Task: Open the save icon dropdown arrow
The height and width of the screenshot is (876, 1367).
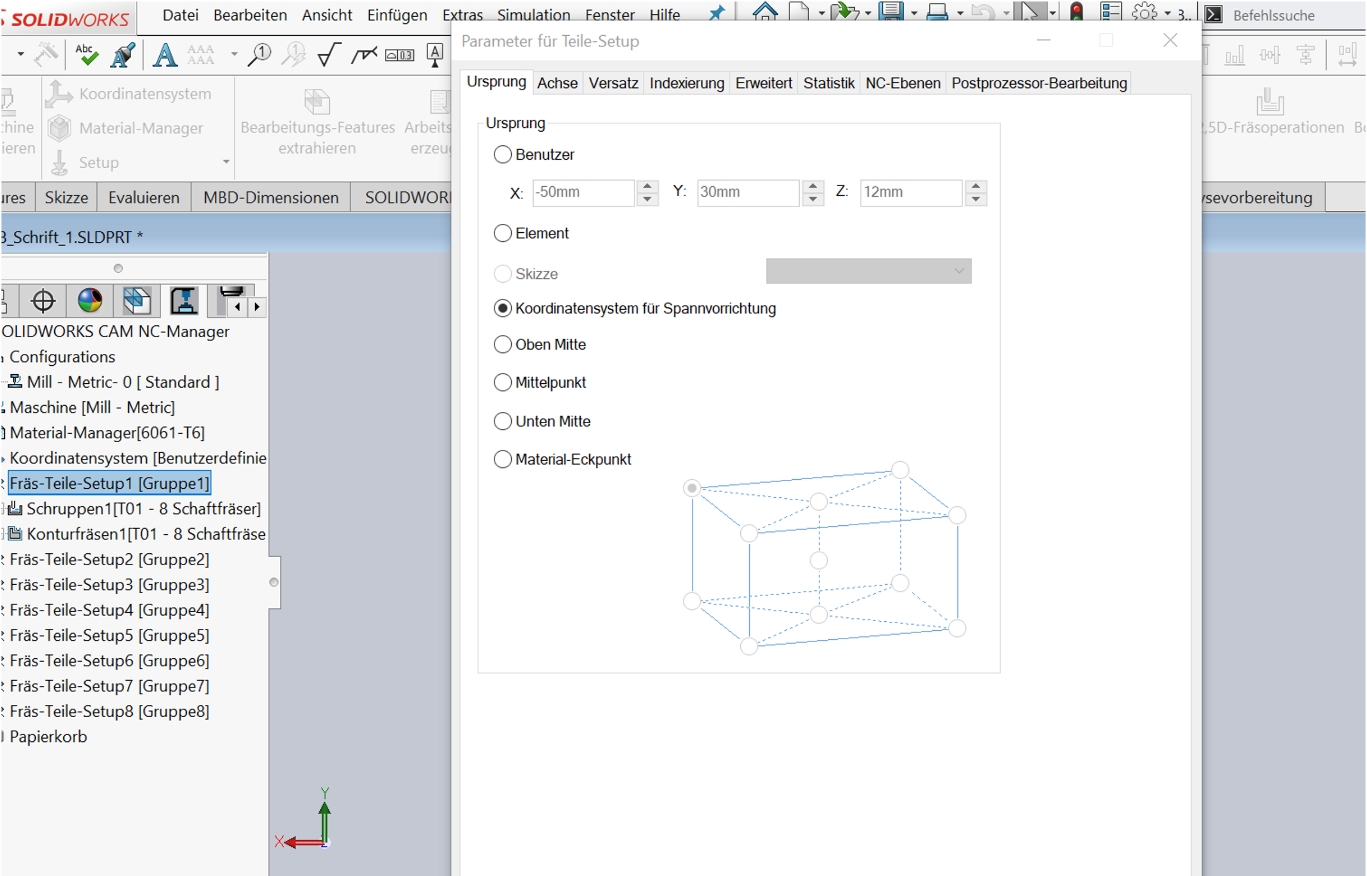Action: (912, 15)
